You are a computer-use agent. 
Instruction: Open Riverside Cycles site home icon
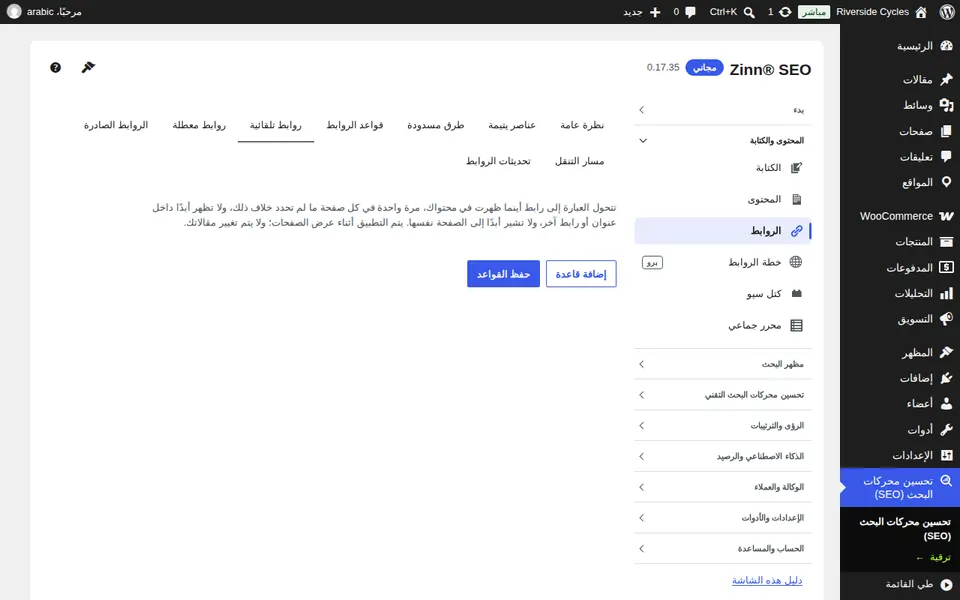pyautogui.click(x=921, y=12)
